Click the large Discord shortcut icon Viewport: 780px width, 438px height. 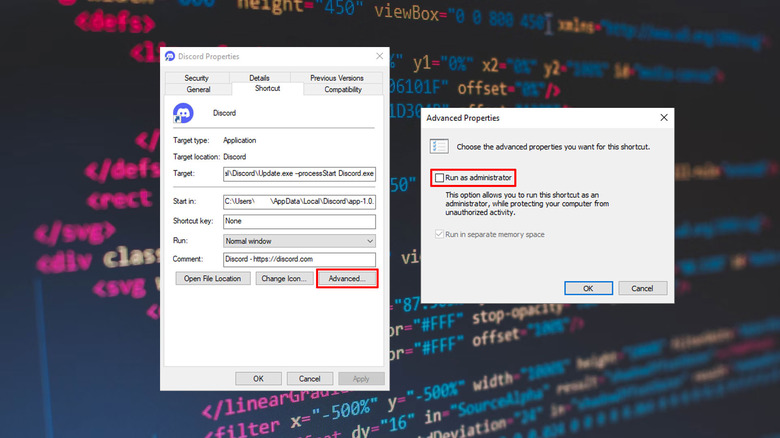click(183, 113)
